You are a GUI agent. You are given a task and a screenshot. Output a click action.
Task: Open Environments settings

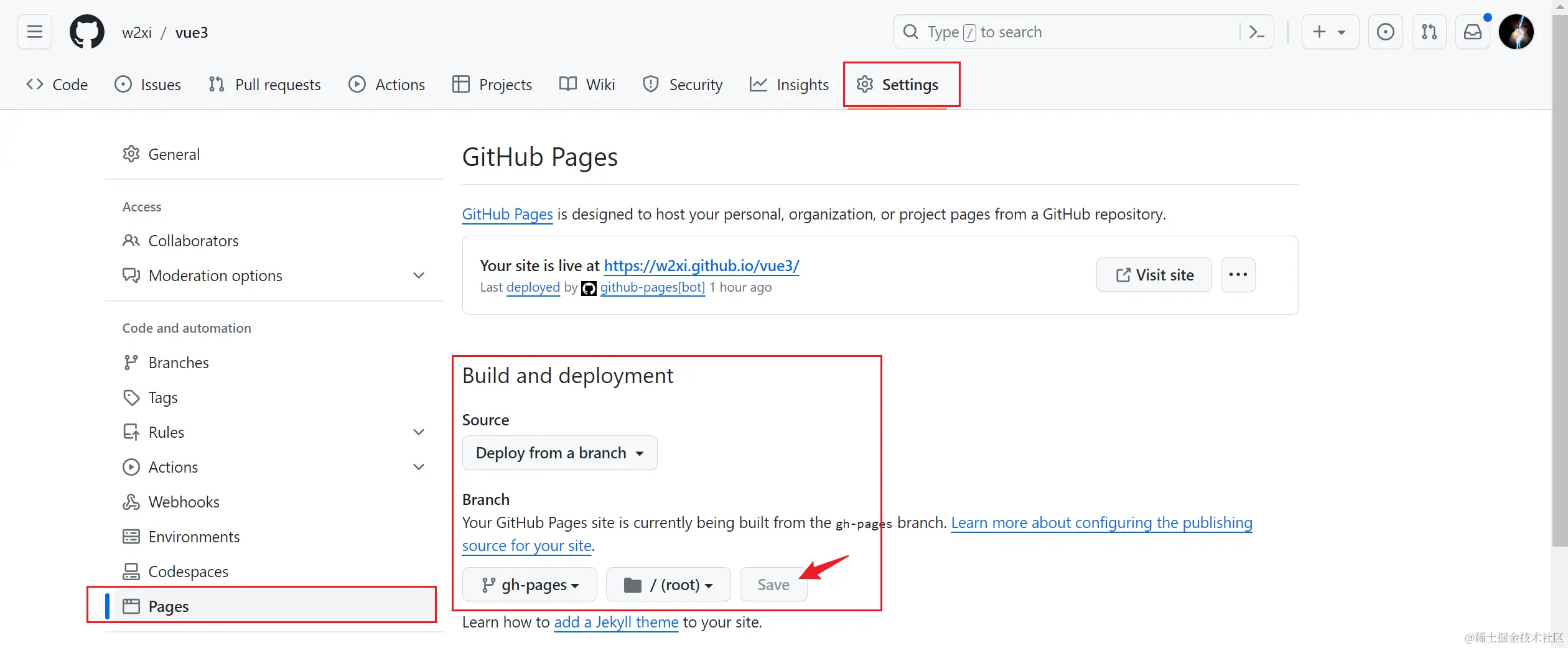pos(275,537)
